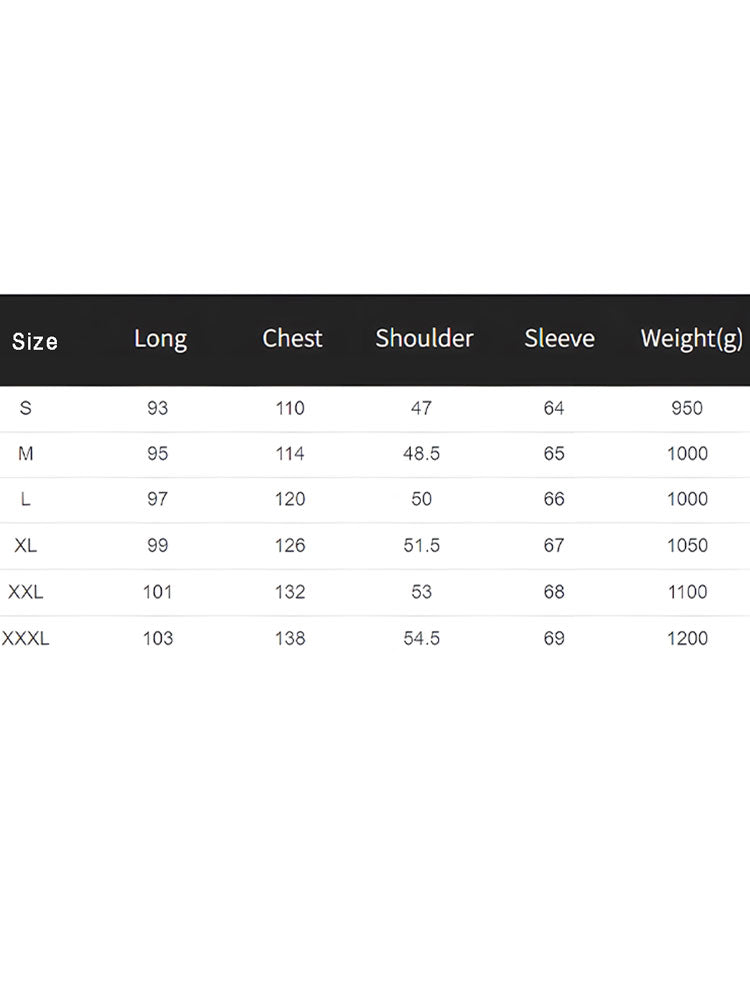
Task: Click the Weight(g) column header
Action: pyautogui.click(x=691, y=339)
